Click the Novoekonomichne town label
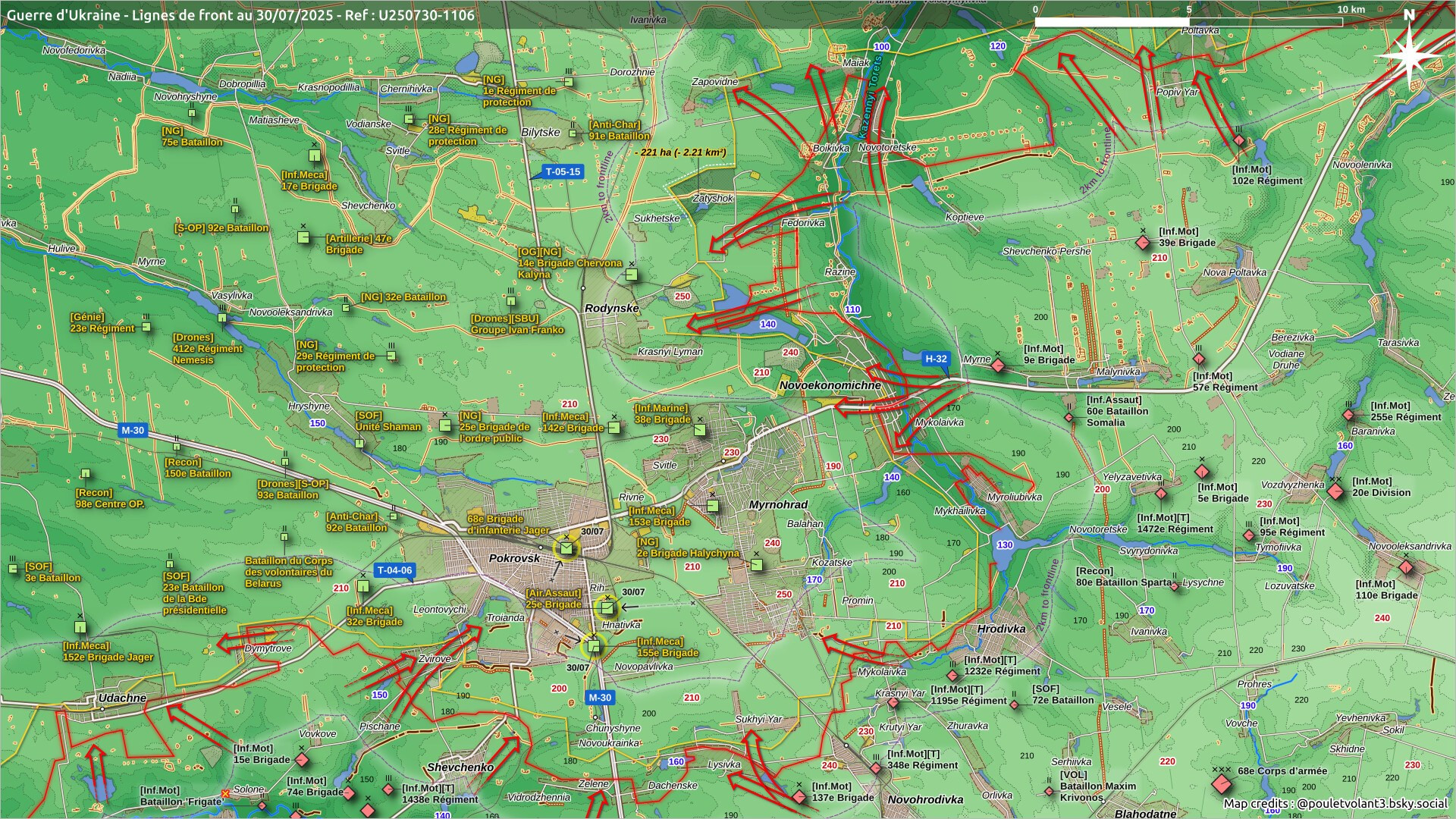 pos(830,385)
